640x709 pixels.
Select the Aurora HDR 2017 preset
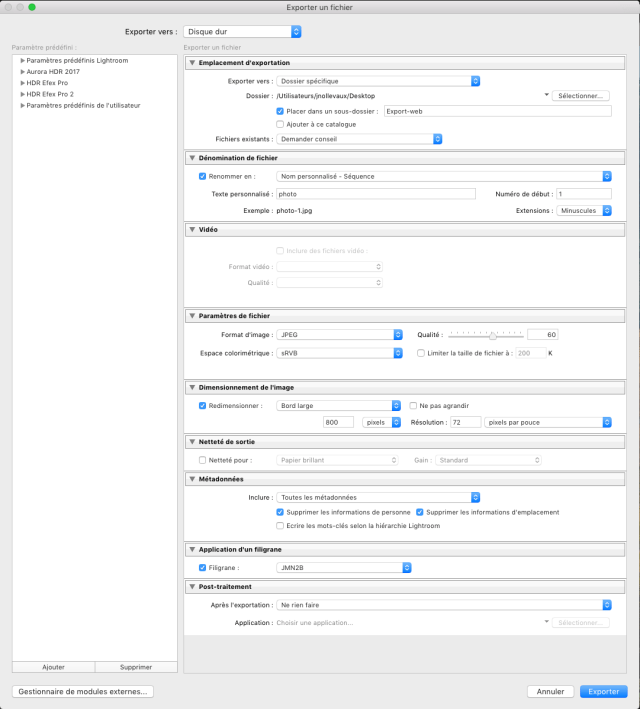click(x=53, y=71)
